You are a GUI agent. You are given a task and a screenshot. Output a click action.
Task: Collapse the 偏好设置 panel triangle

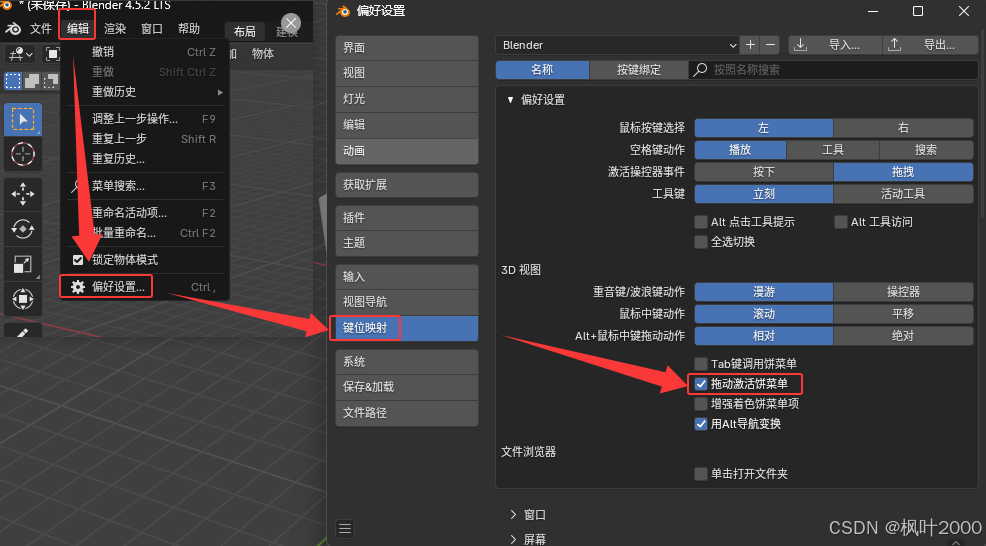click(x=510, y=100)
